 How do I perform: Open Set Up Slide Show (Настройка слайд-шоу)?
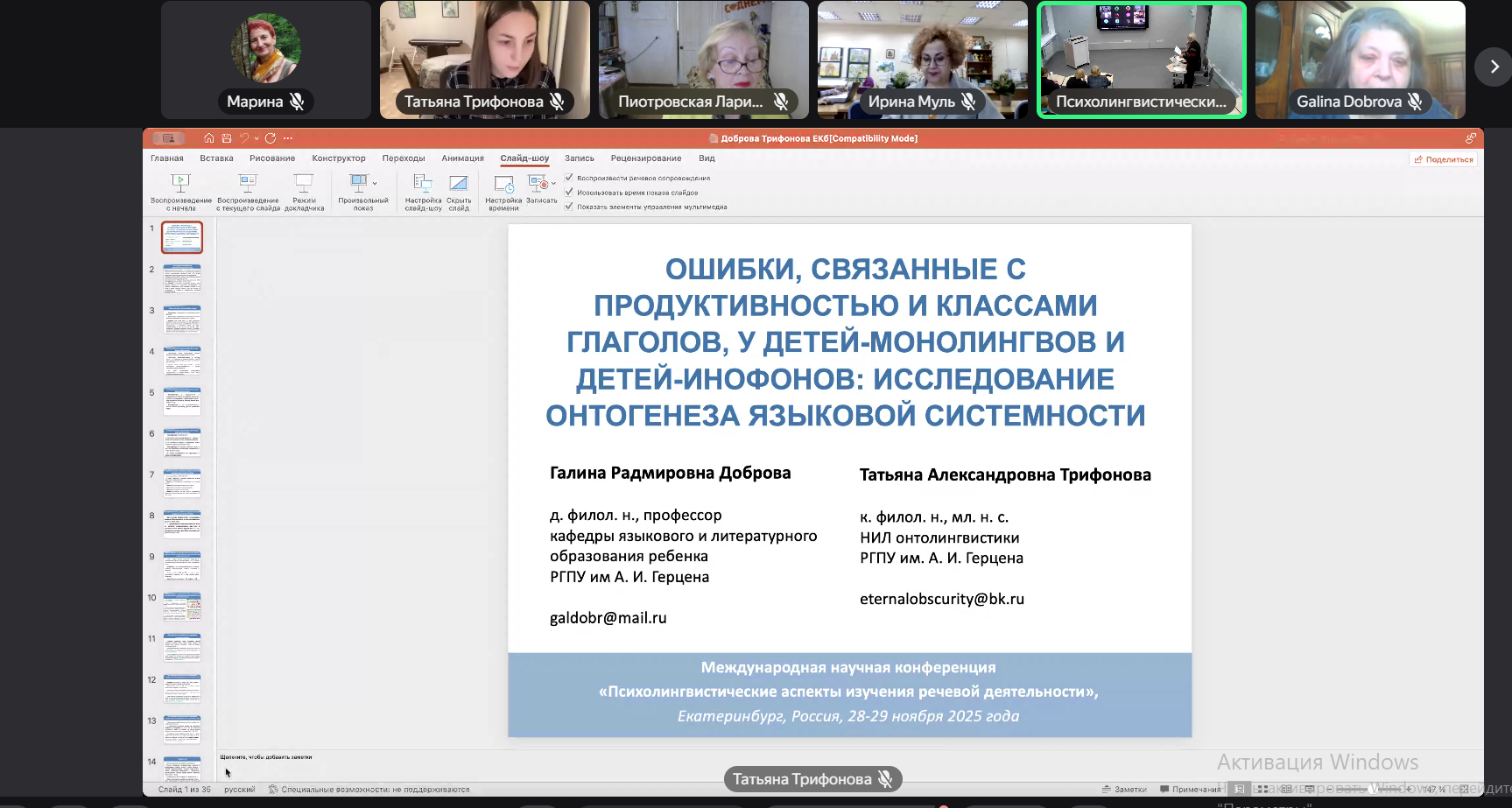pyautogui.click(x=423, y=183)
